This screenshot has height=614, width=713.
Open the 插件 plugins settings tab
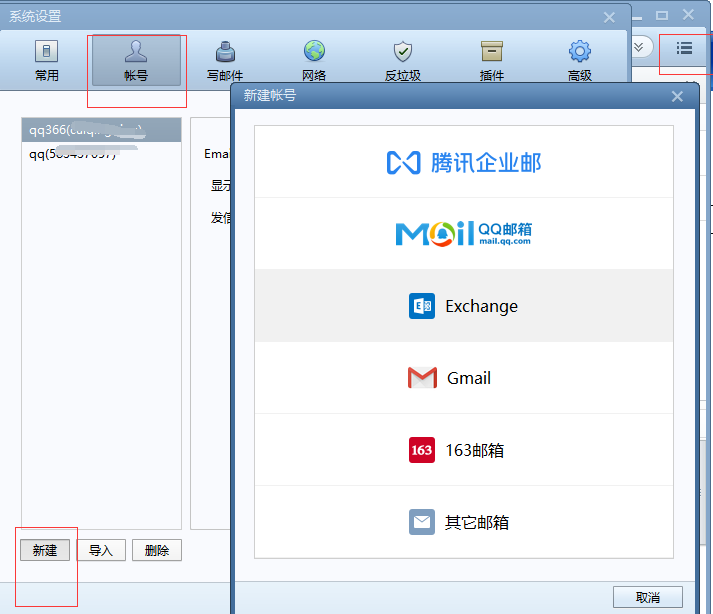tap(491, 60)
